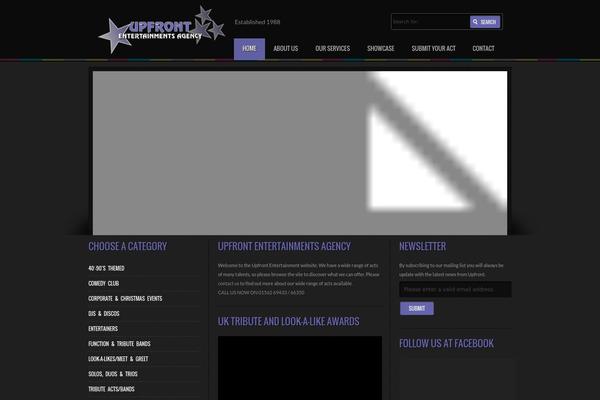Click the UK Tribute and Look-A-Like Awards heading
The image size is (600, 400).
coord(289,322)
